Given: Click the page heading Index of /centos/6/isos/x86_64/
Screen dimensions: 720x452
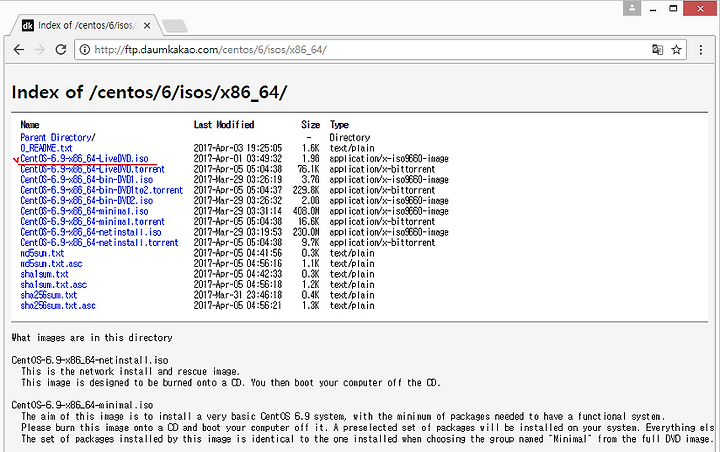Looking at the screenshot, I should coord(149,92).
